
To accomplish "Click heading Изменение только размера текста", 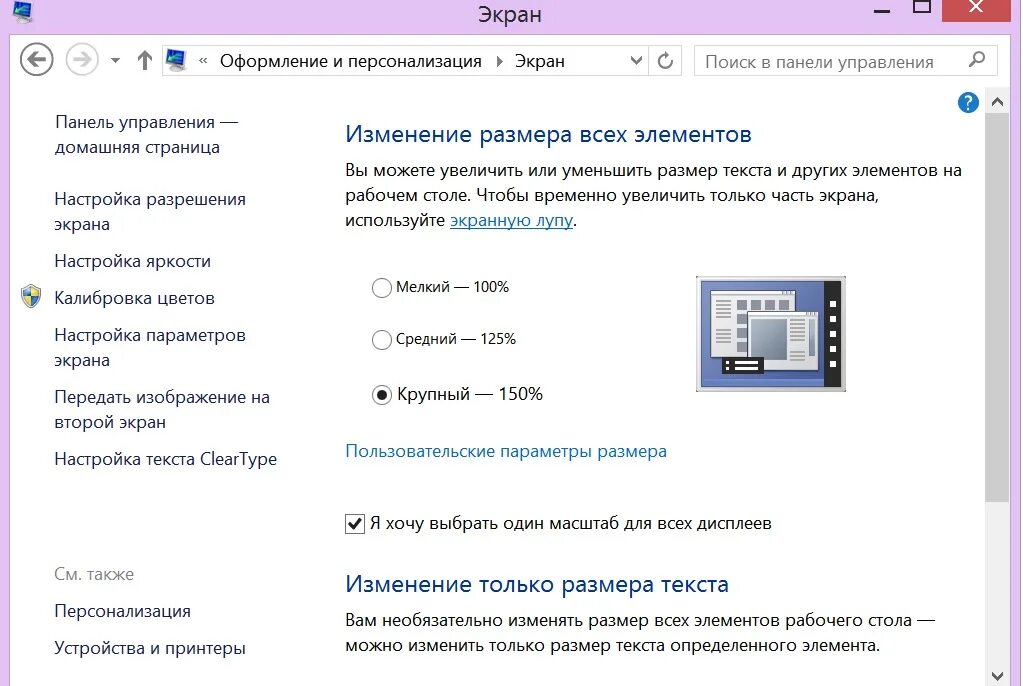I will click(x=537, y=584).
